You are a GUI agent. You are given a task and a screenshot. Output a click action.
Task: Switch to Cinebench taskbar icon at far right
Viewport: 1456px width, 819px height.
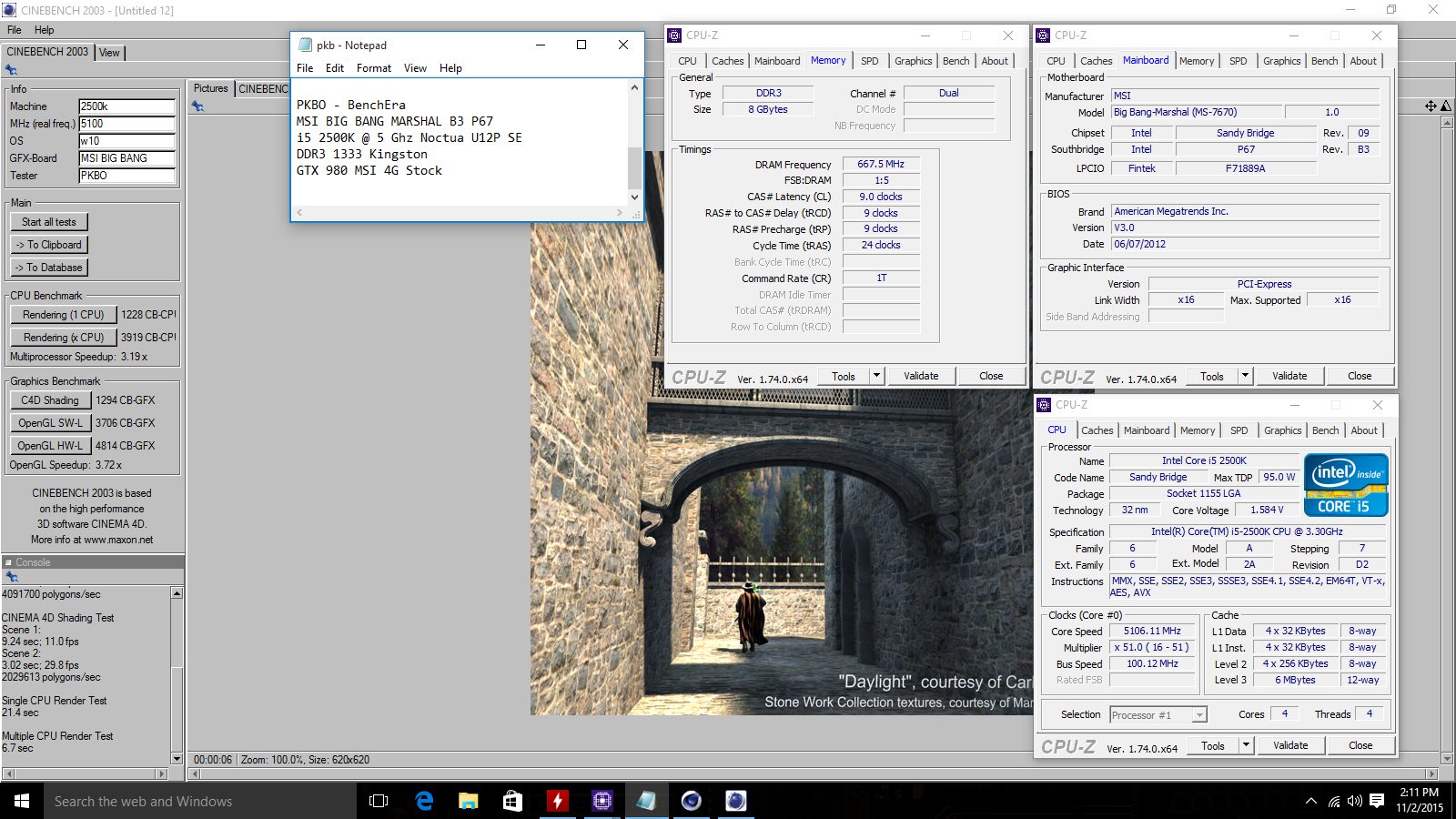735,801
